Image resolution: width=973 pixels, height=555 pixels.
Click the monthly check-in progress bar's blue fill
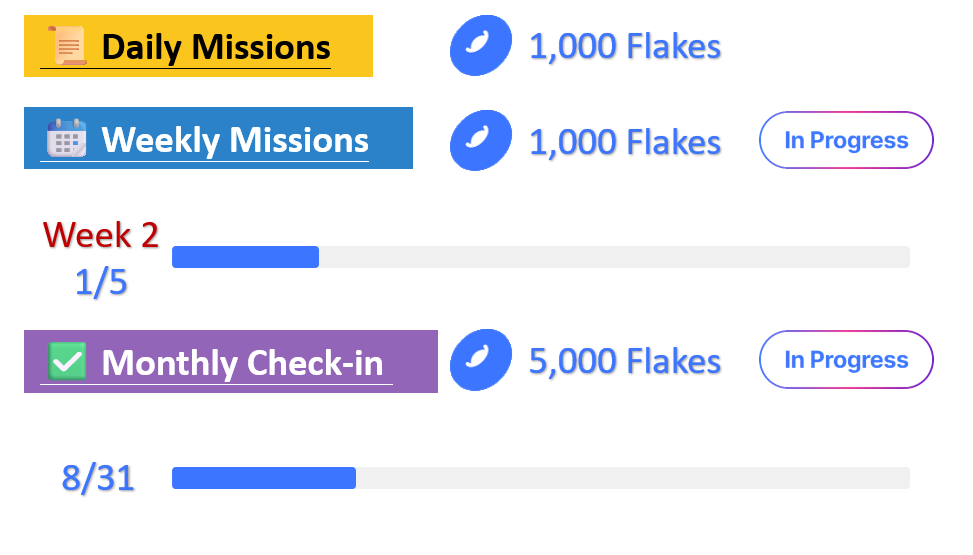[x=263, y=478]
